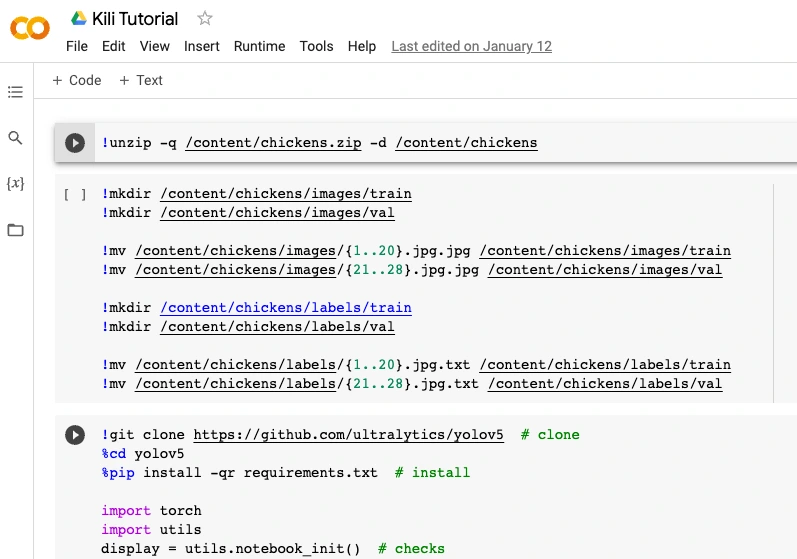Open the File menu

[x=77, y=46]
